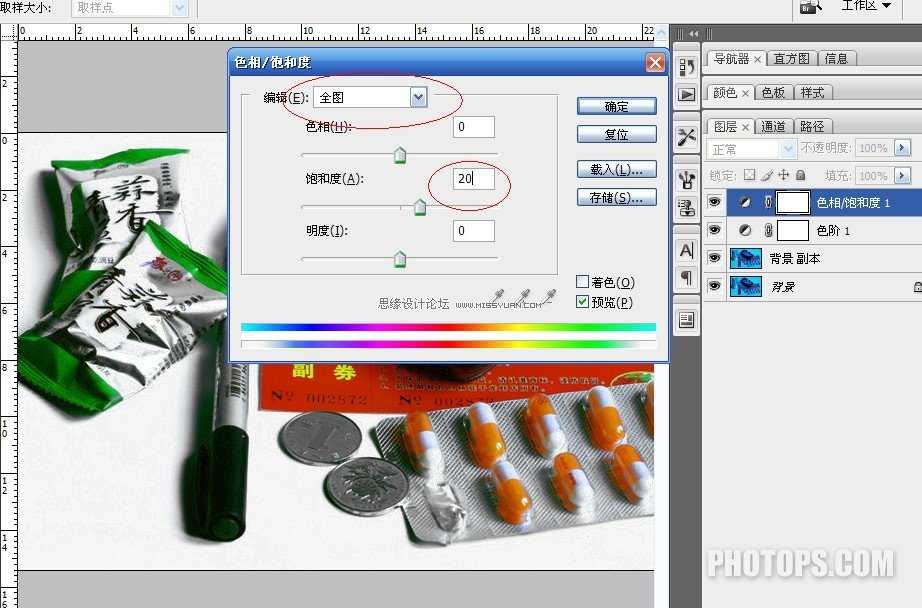Open the 工作区 workspace menu
Screen dimensions: 922x608
point(866,6)
